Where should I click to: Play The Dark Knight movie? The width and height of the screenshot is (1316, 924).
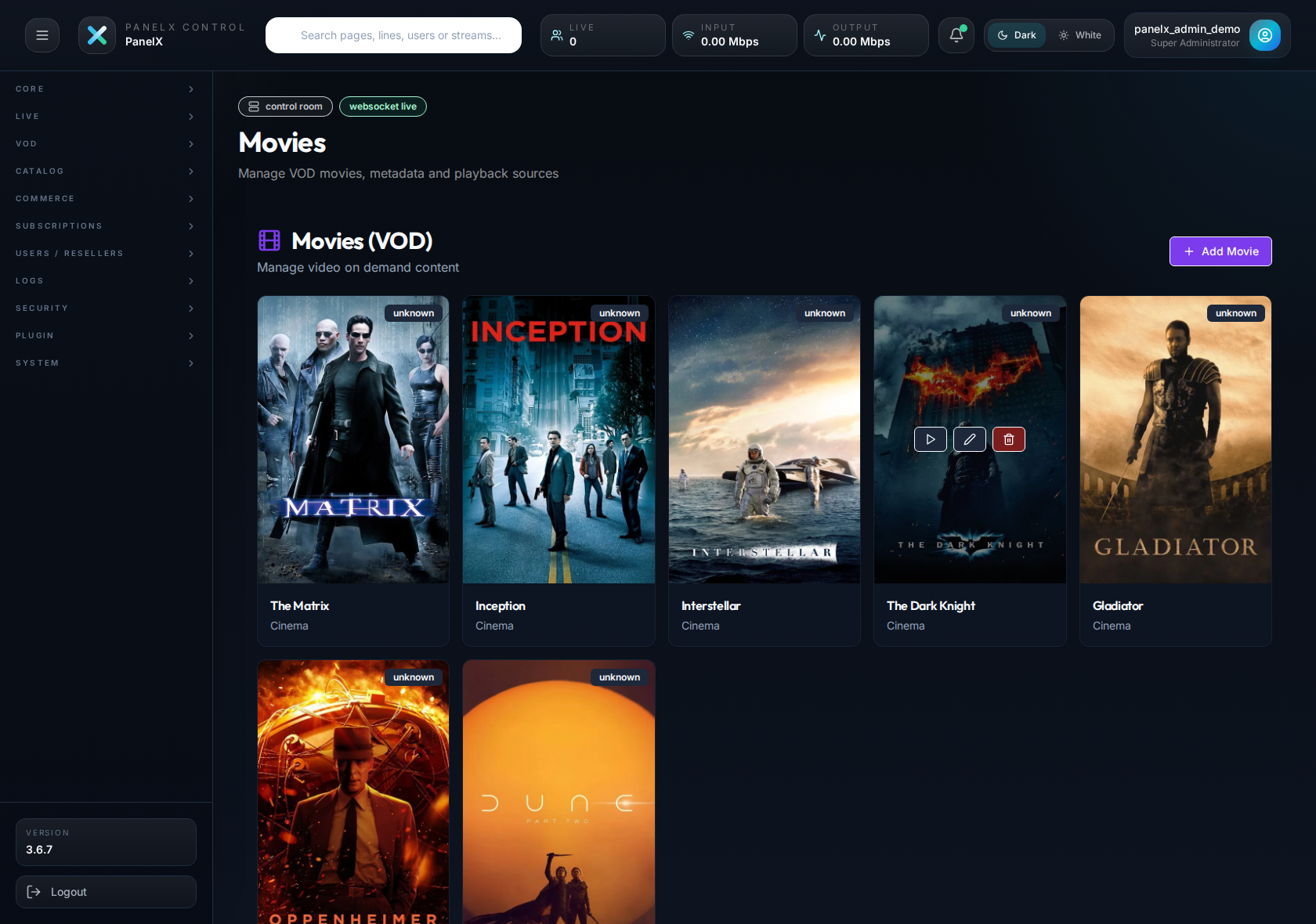930,439
